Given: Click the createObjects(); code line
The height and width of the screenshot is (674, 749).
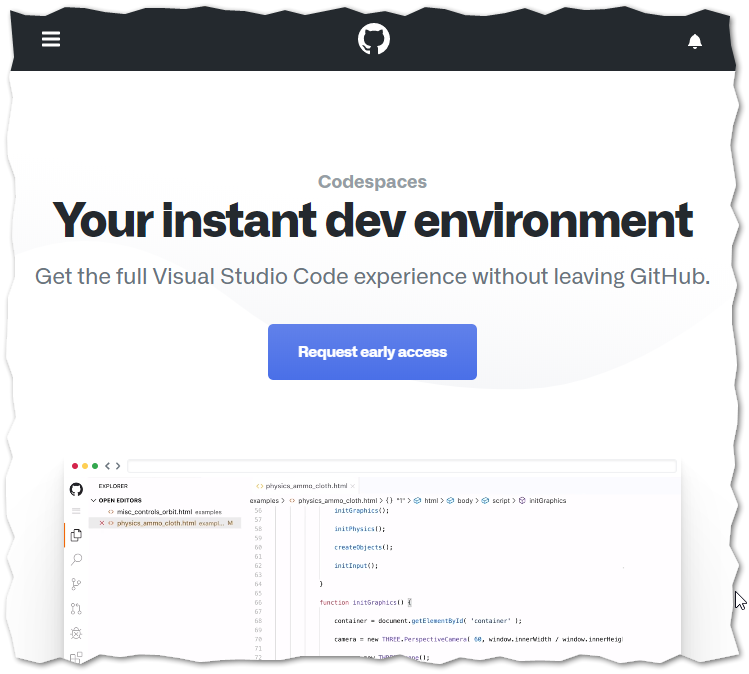Looking at the screenshot, I should click(363, 547).
